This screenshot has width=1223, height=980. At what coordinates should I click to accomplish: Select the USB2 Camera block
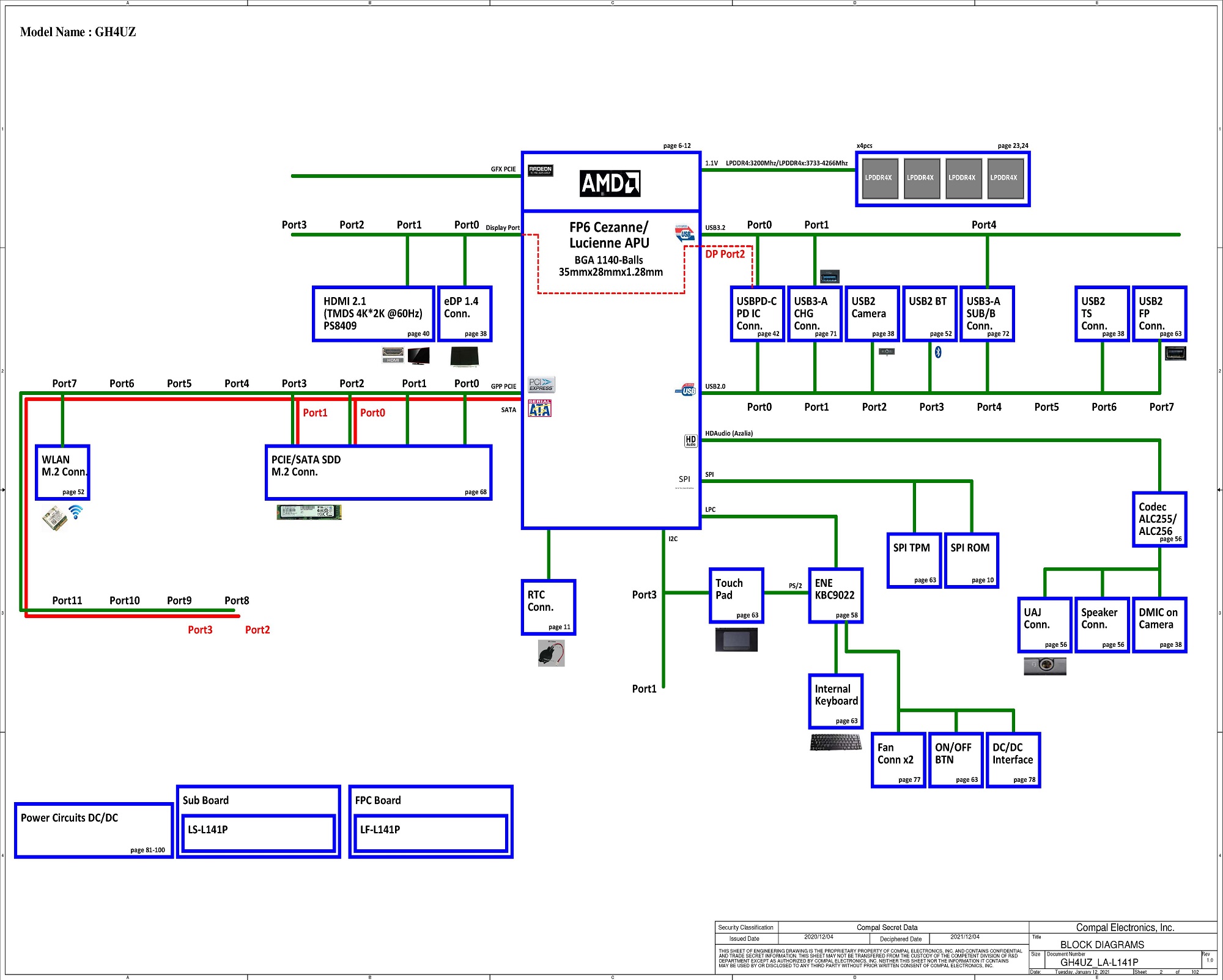[872, 314]
